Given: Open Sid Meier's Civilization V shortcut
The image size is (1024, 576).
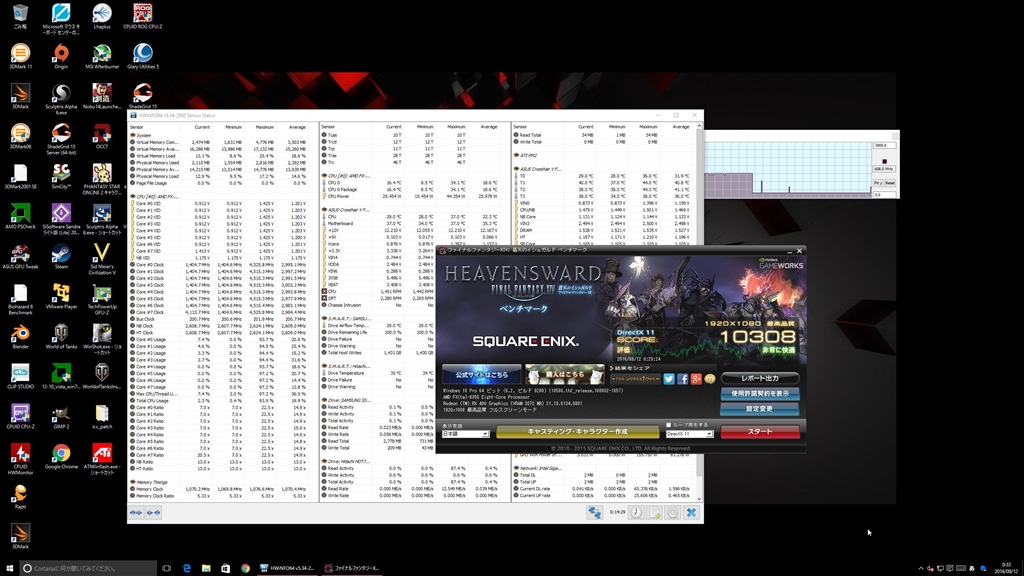Looking at the screenshot, I should (102, 259).
